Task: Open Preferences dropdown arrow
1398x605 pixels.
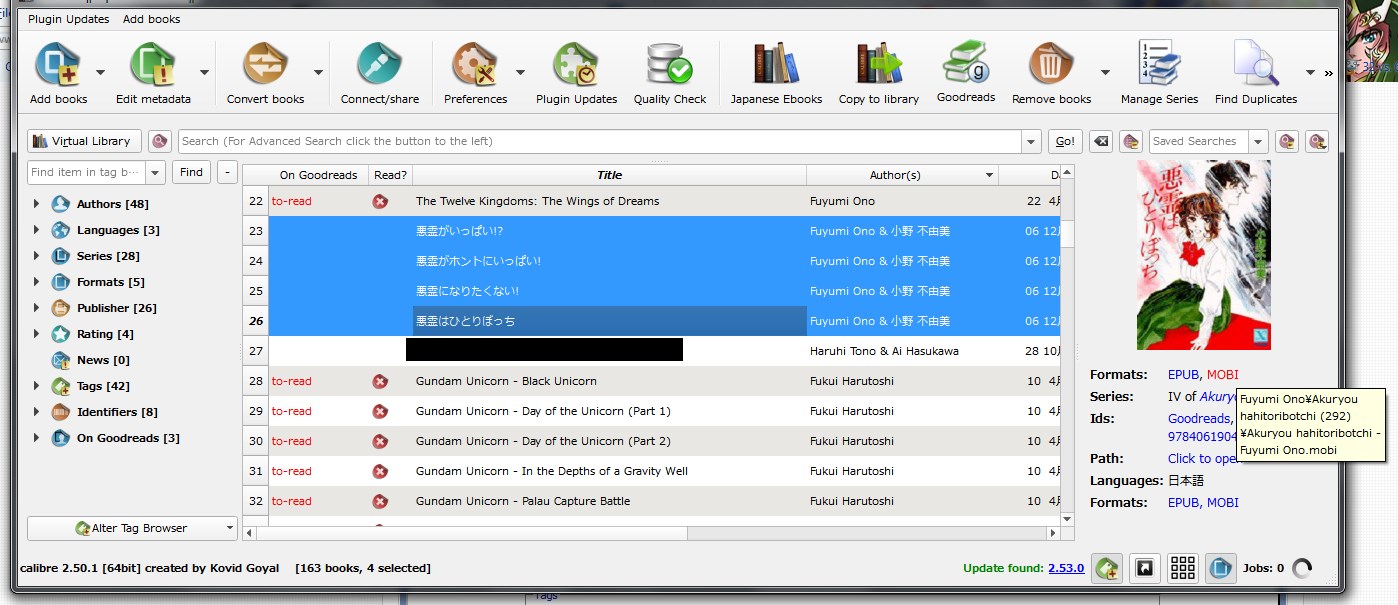Action: 520,72
